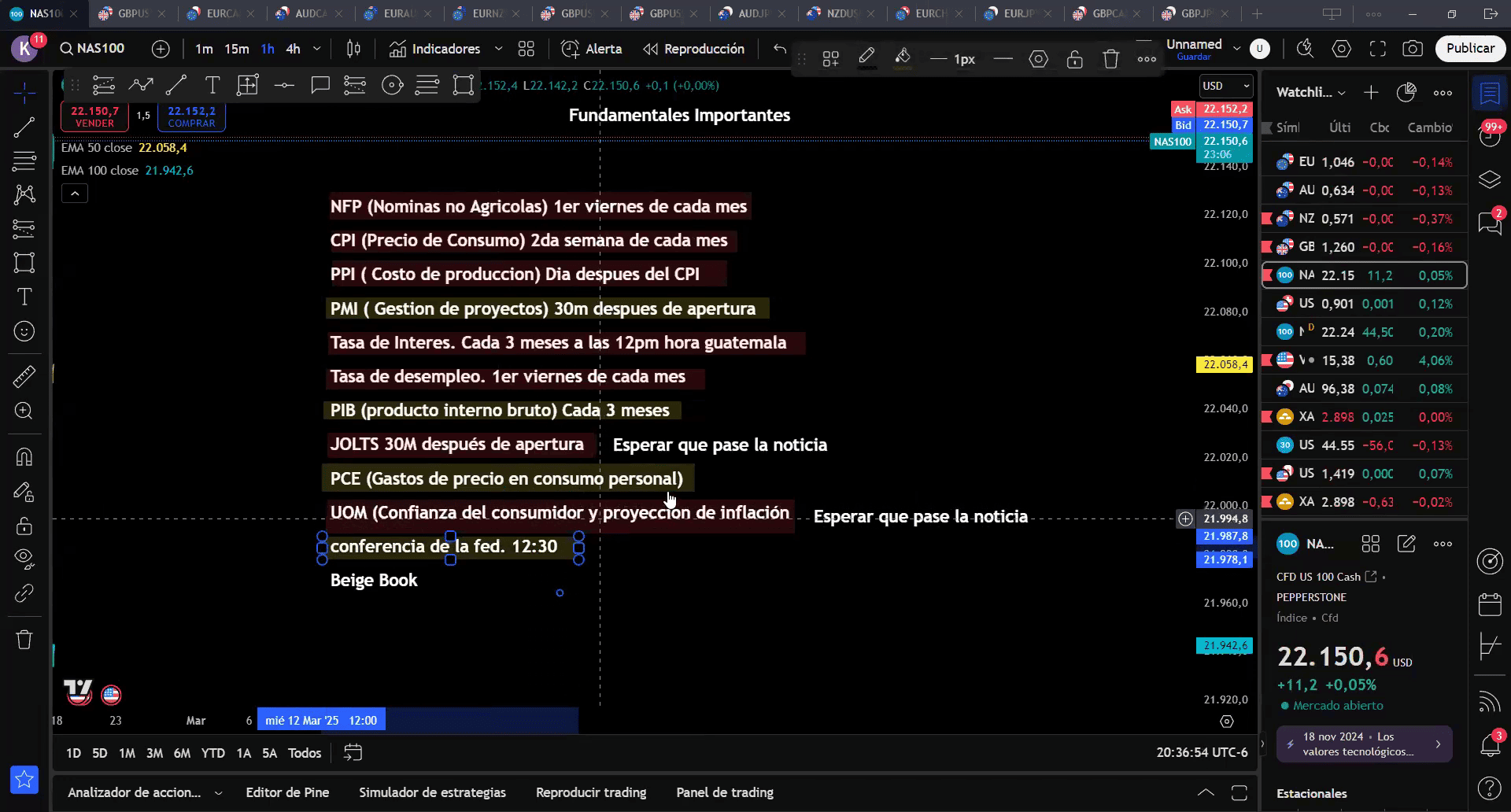
Task: Remove drawings with the left sidebar trash icon
Action: pyautogui.click(x=24, y=639)
